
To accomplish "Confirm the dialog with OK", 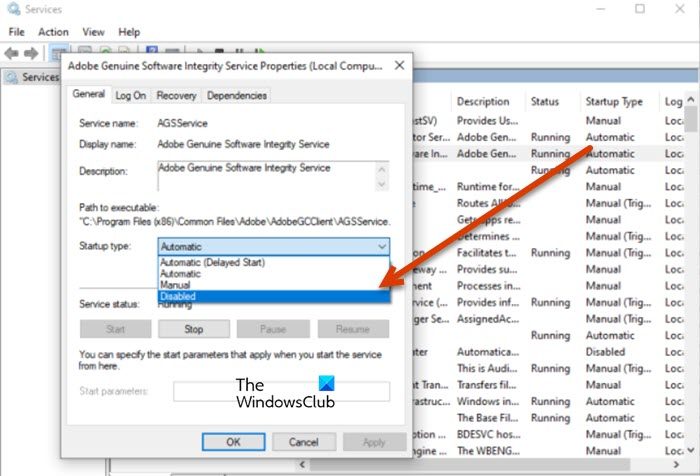I will (x=233, y=442).
